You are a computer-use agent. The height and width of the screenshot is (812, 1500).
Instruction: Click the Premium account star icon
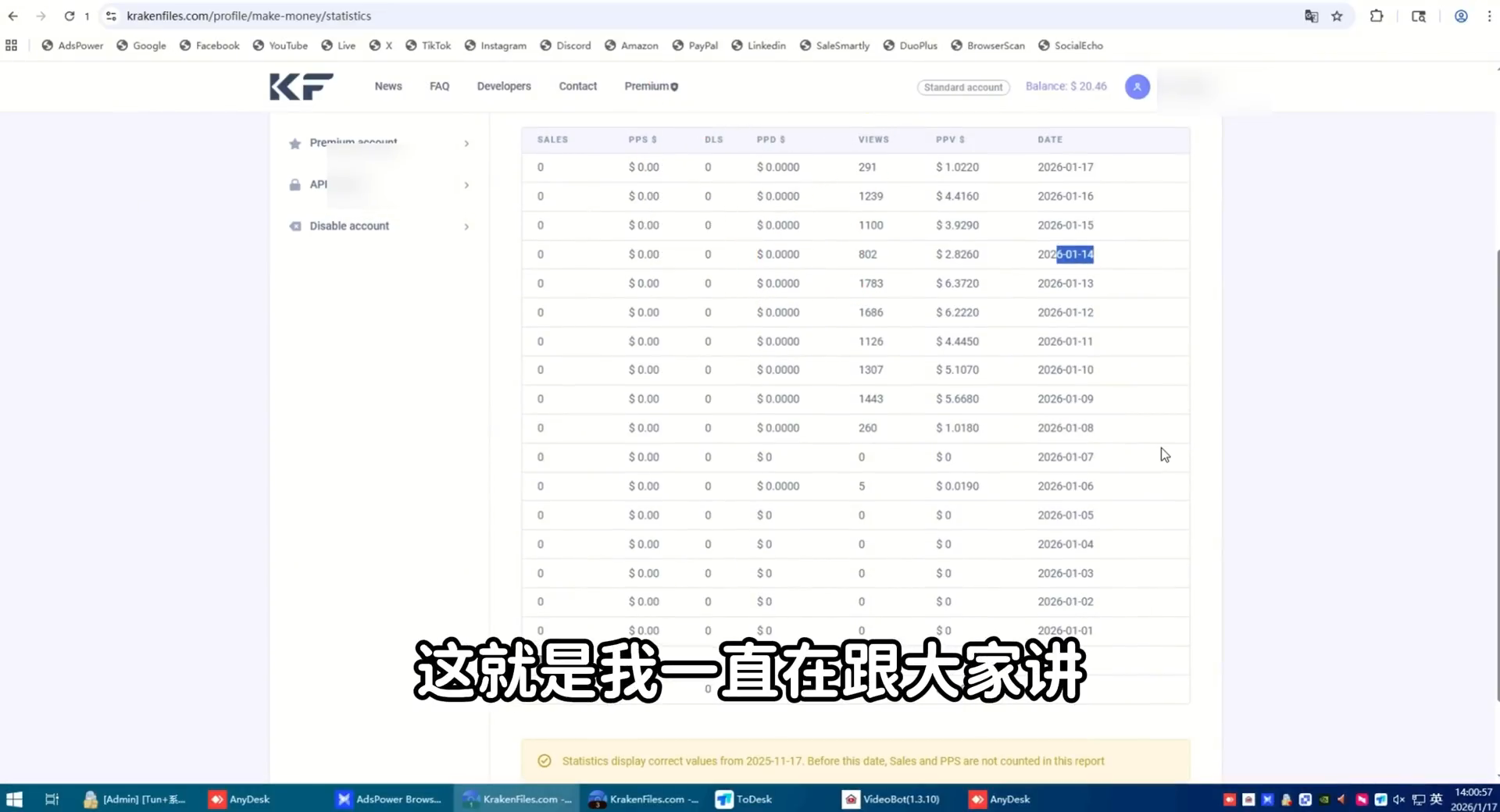[295, 143]
